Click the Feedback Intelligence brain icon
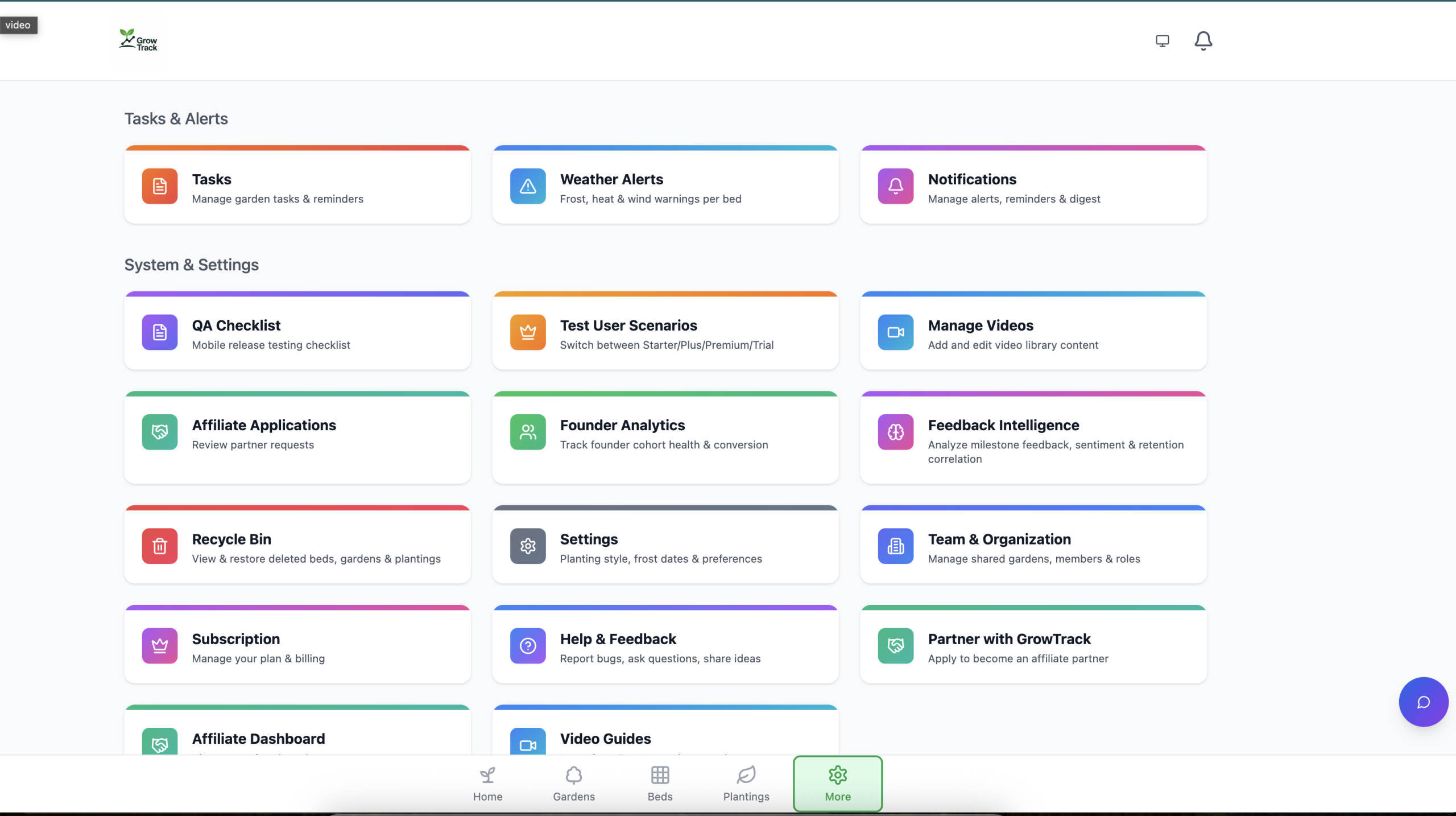1456x816 pixels. 896,432
